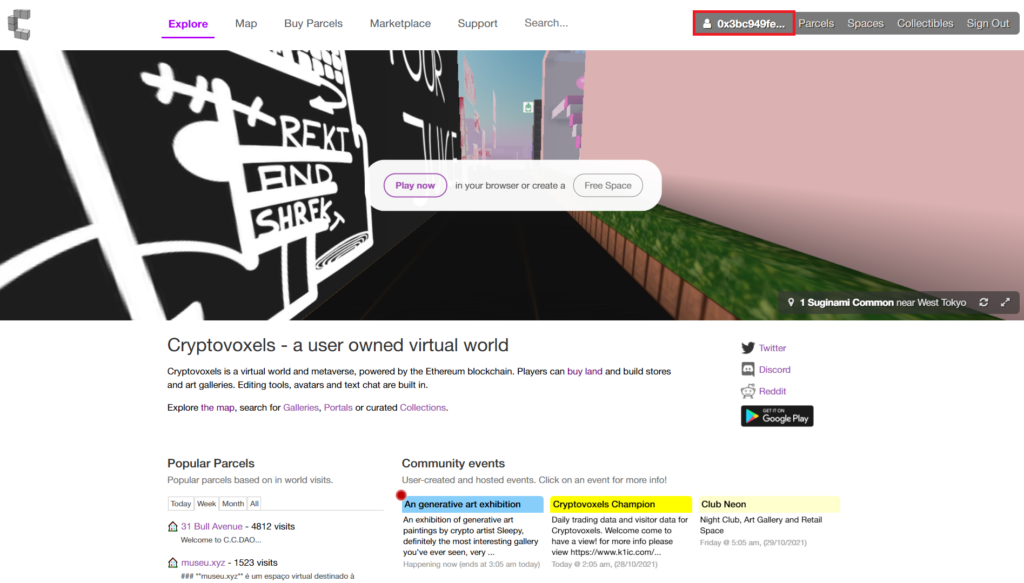The image size is (1024, 583).
Task: Open the Explore tab
Action: click(188, 24)
